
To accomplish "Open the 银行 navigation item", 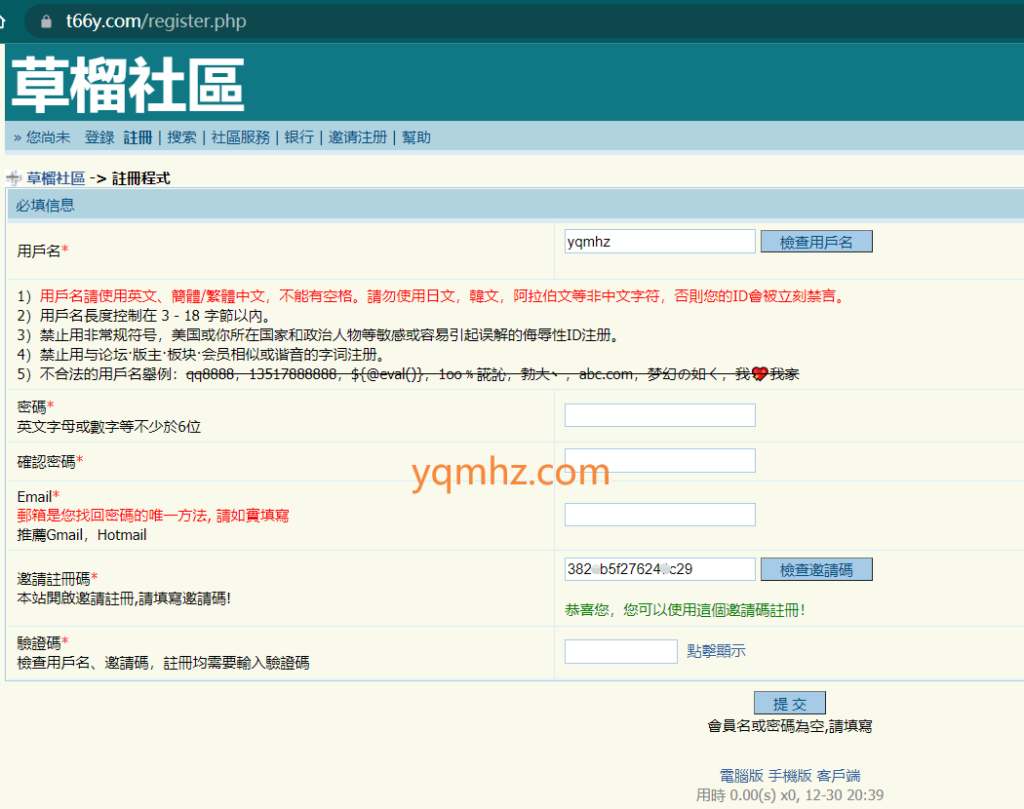I will pyautogui.click(x=299, y=137).
